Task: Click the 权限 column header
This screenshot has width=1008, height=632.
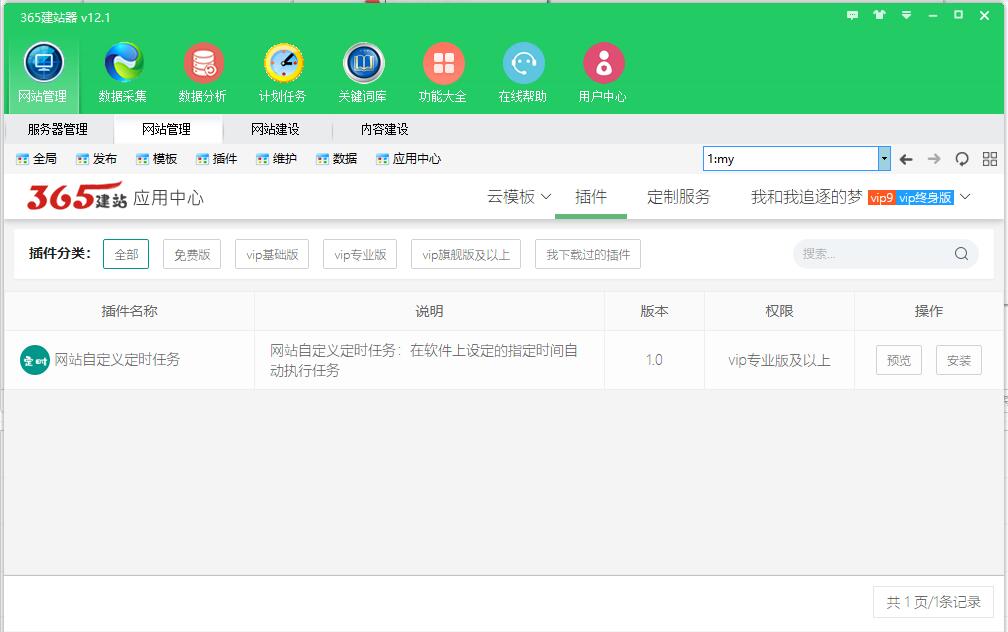Action: pyautogui.click(x=779, y=311)
